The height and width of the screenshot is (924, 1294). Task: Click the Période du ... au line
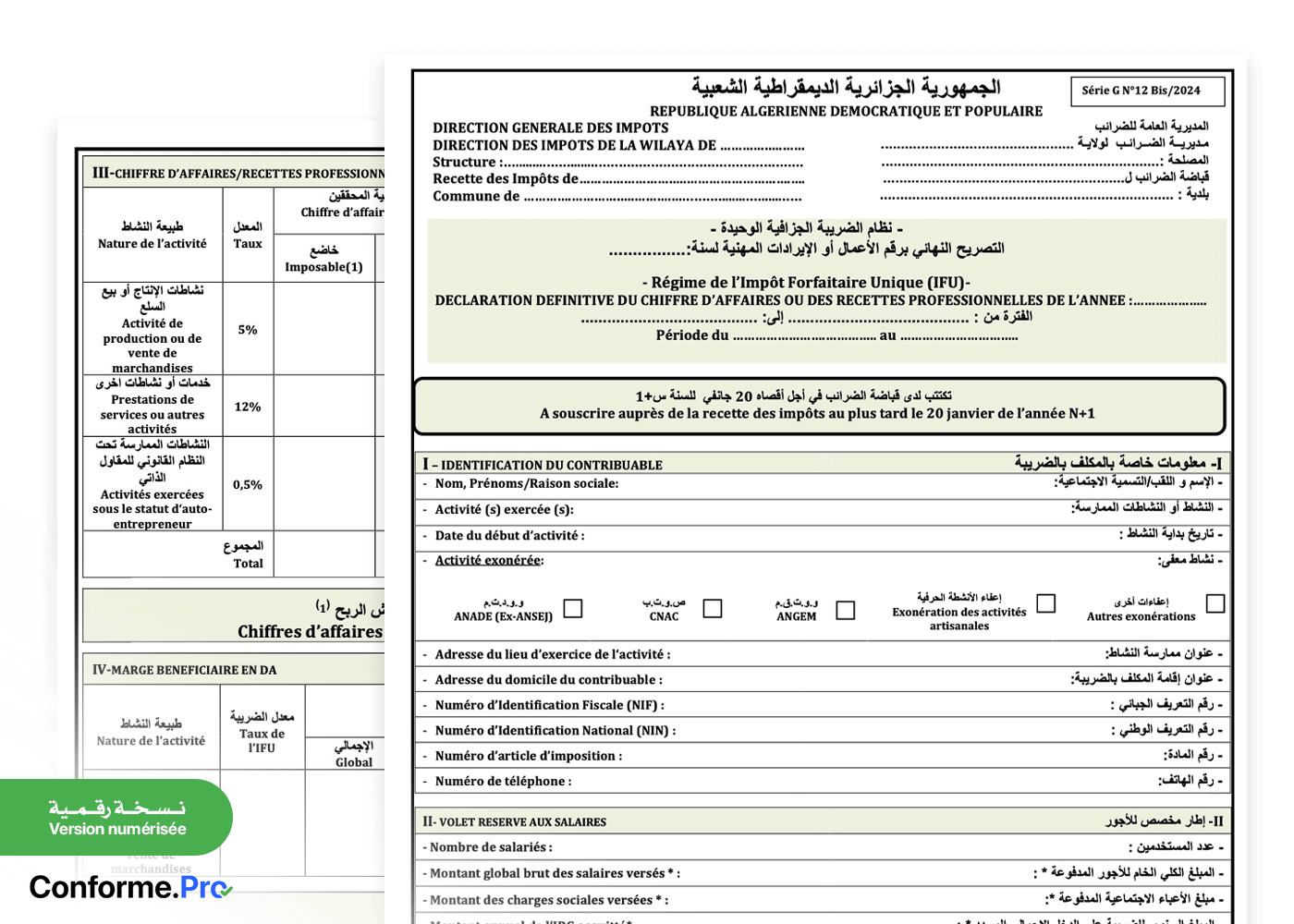click(836, 335)
